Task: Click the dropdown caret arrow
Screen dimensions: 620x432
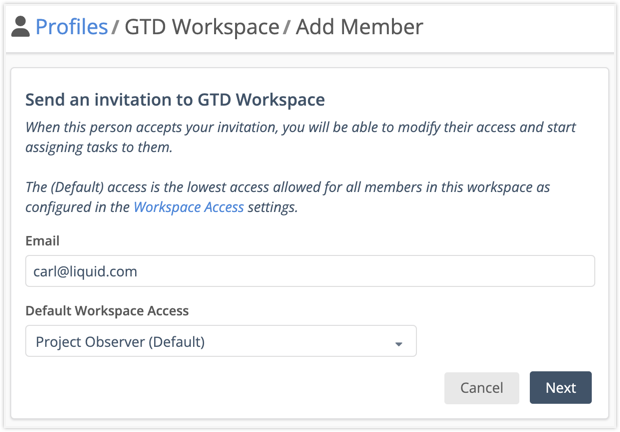Action: (398, 343)
